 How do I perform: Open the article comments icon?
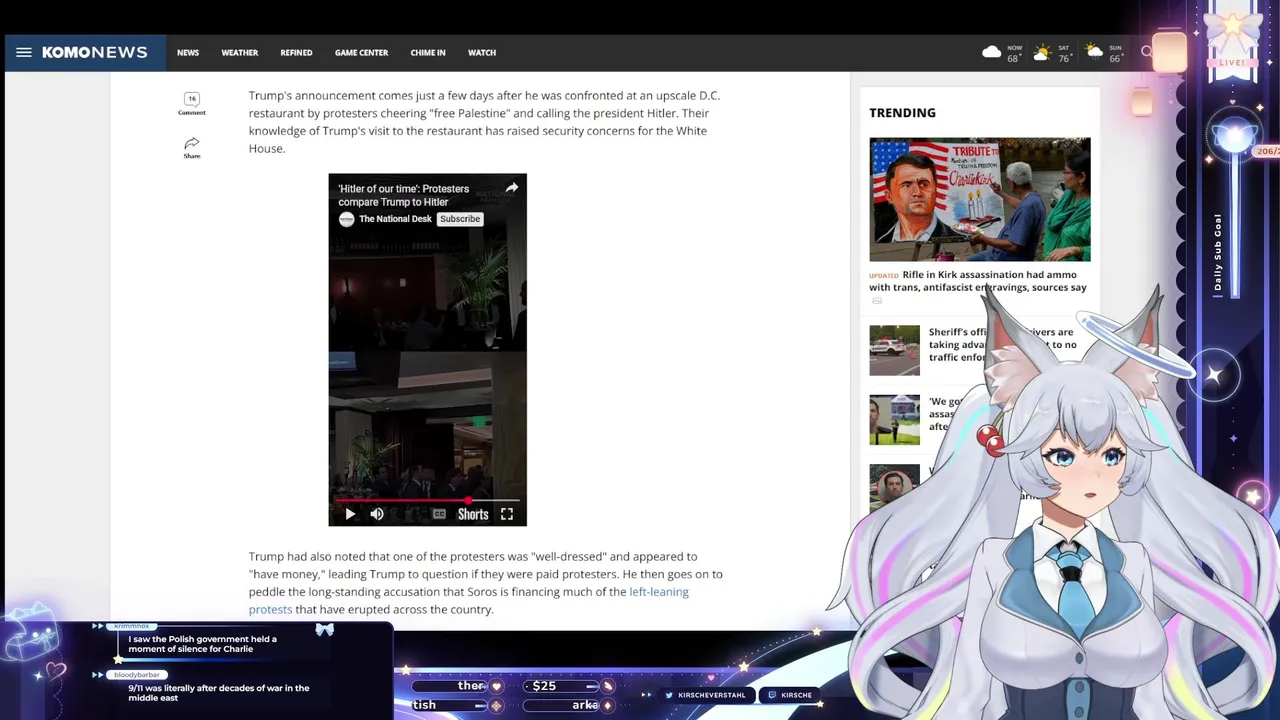(x=192, y=99)
